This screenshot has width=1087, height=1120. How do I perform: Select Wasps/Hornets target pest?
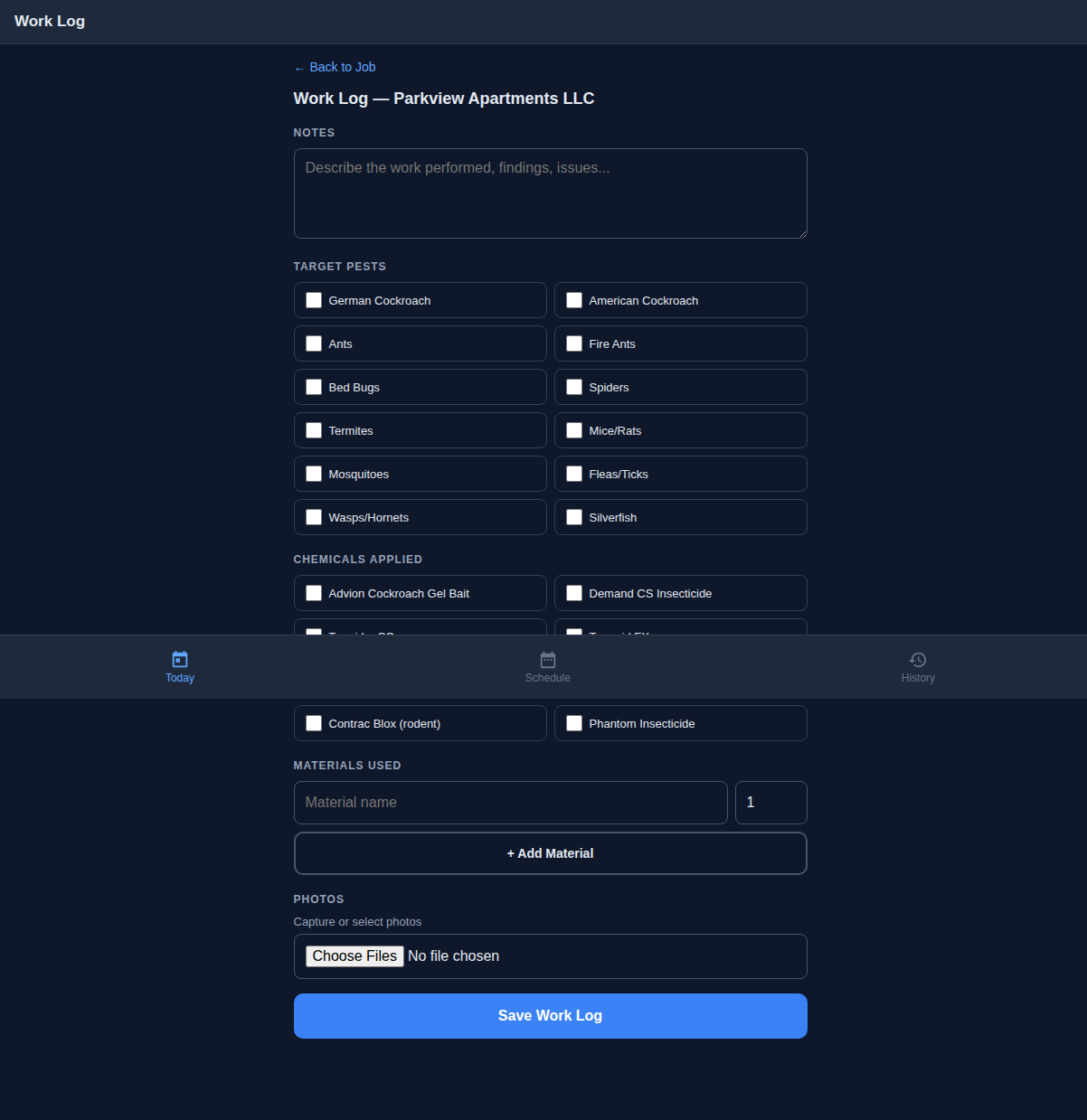[314, 516]
